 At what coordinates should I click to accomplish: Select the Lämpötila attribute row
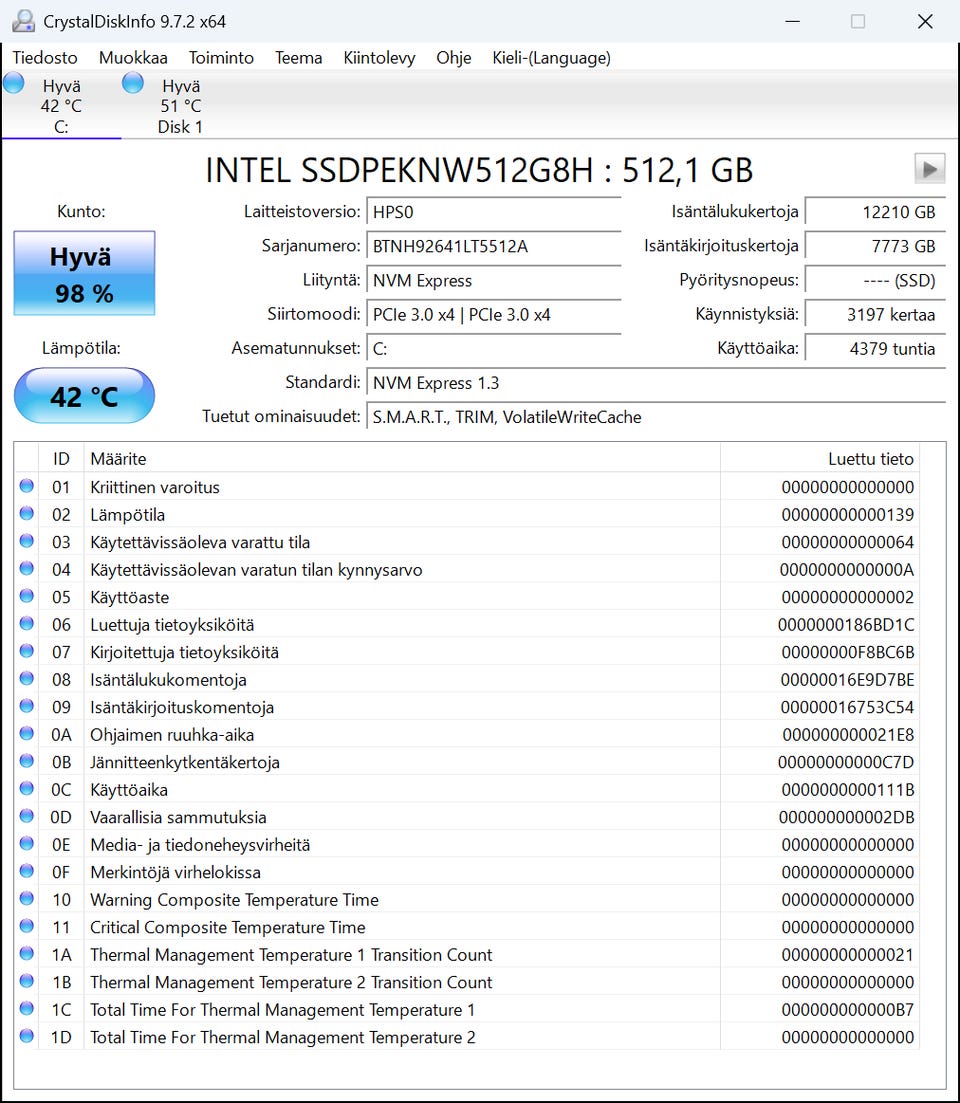click(400, 515)
